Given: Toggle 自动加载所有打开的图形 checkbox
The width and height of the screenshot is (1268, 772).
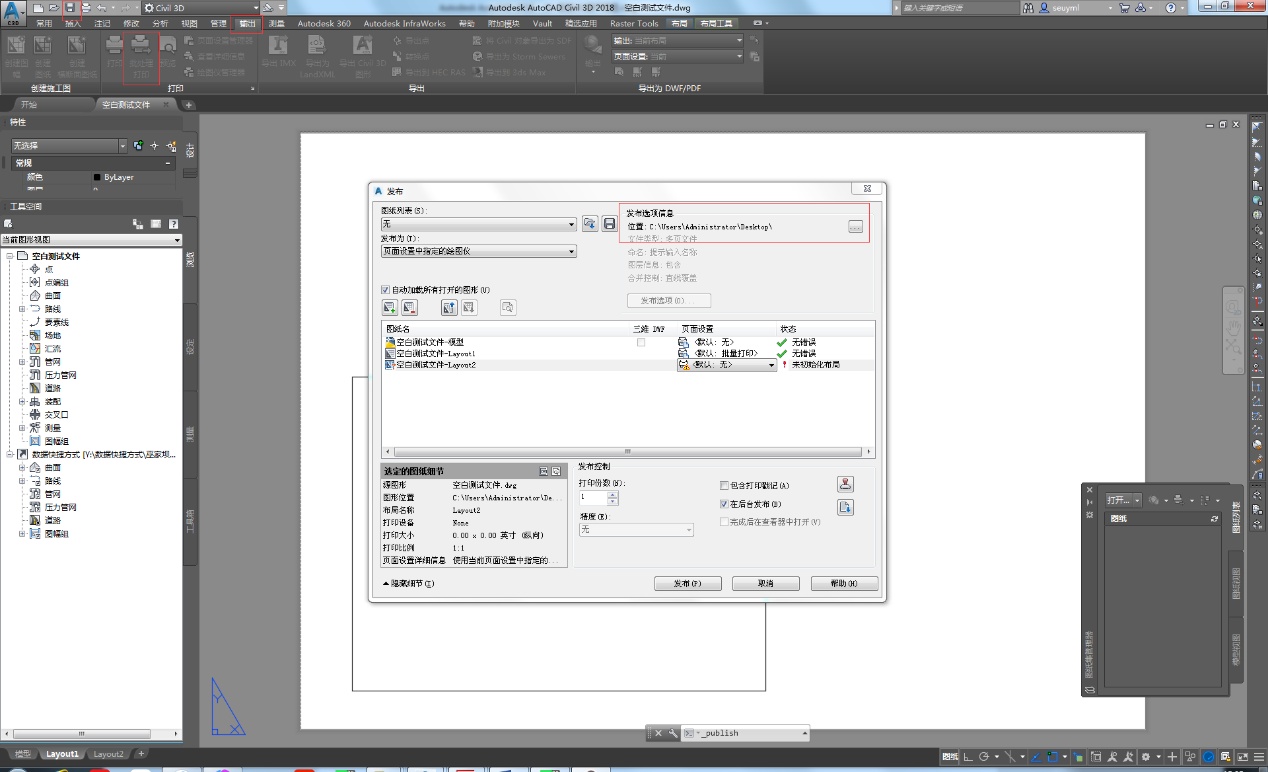Looking at the screenshot, I should pyautogui.click(x=386, y=290).
